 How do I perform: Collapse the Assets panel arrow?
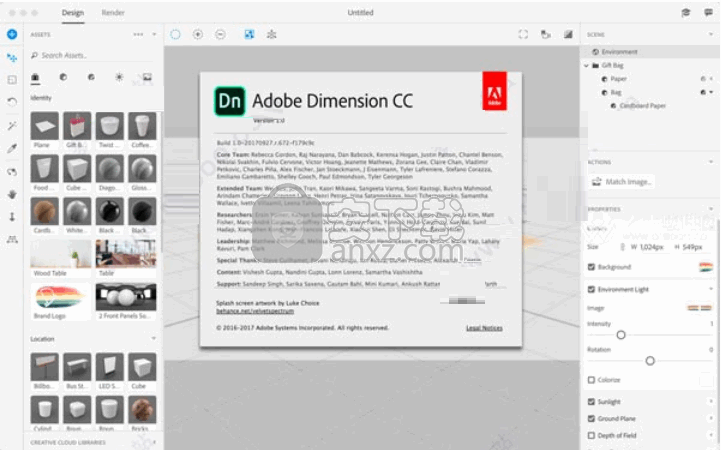[154, 34]
